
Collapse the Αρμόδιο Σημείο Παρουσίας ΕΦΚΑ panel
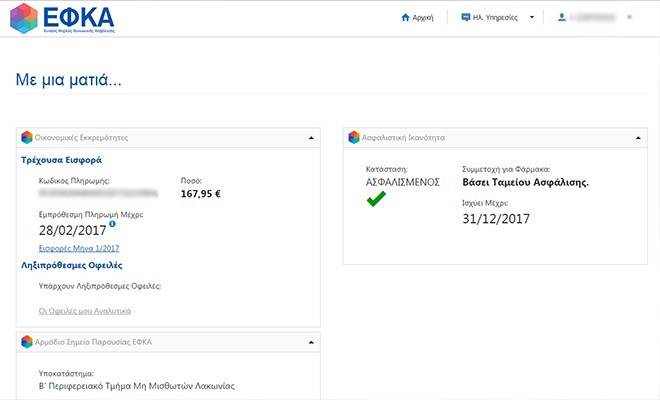click(311, 342)
